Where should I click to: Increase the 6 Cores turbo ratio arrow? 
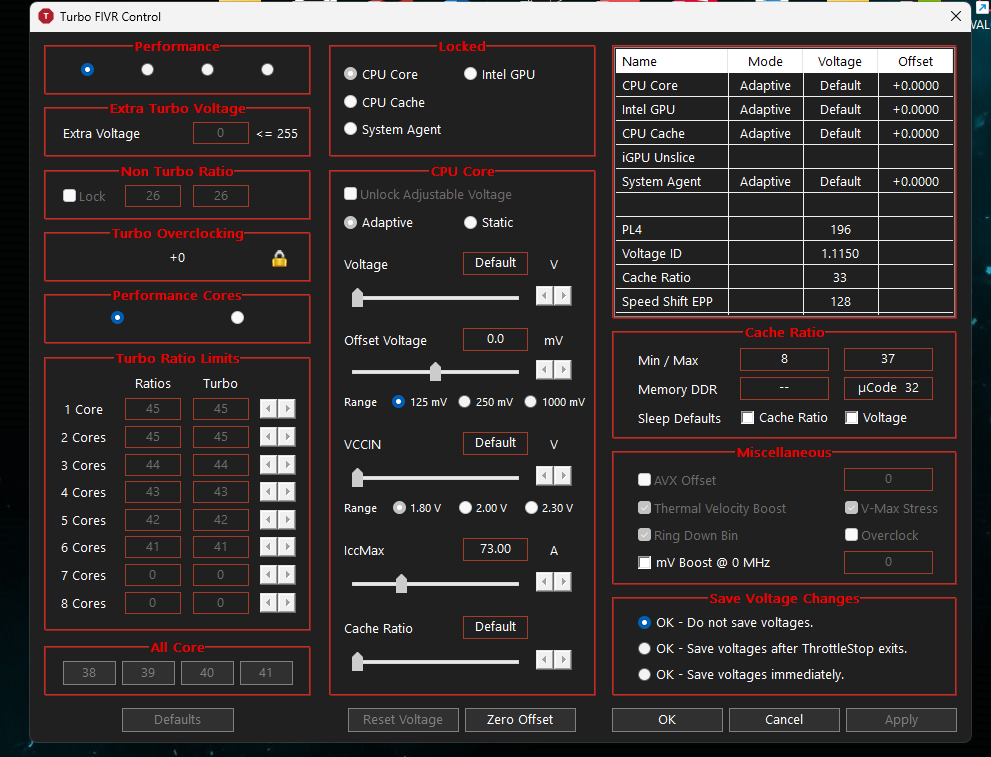287,547
